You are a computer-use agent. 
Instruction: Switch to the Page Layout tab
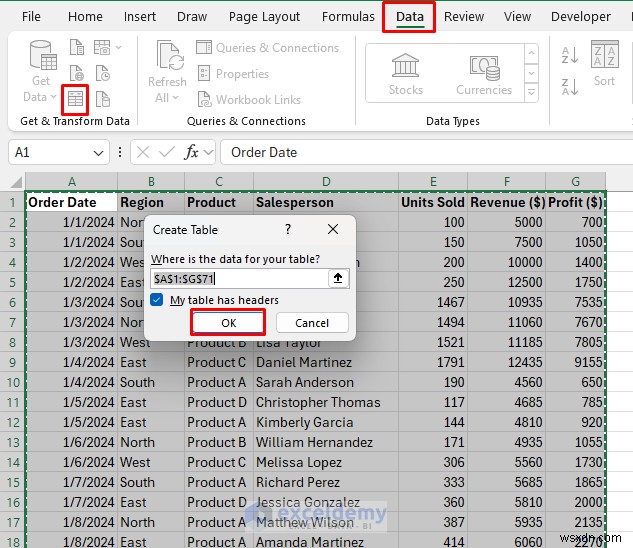(264, 17)
